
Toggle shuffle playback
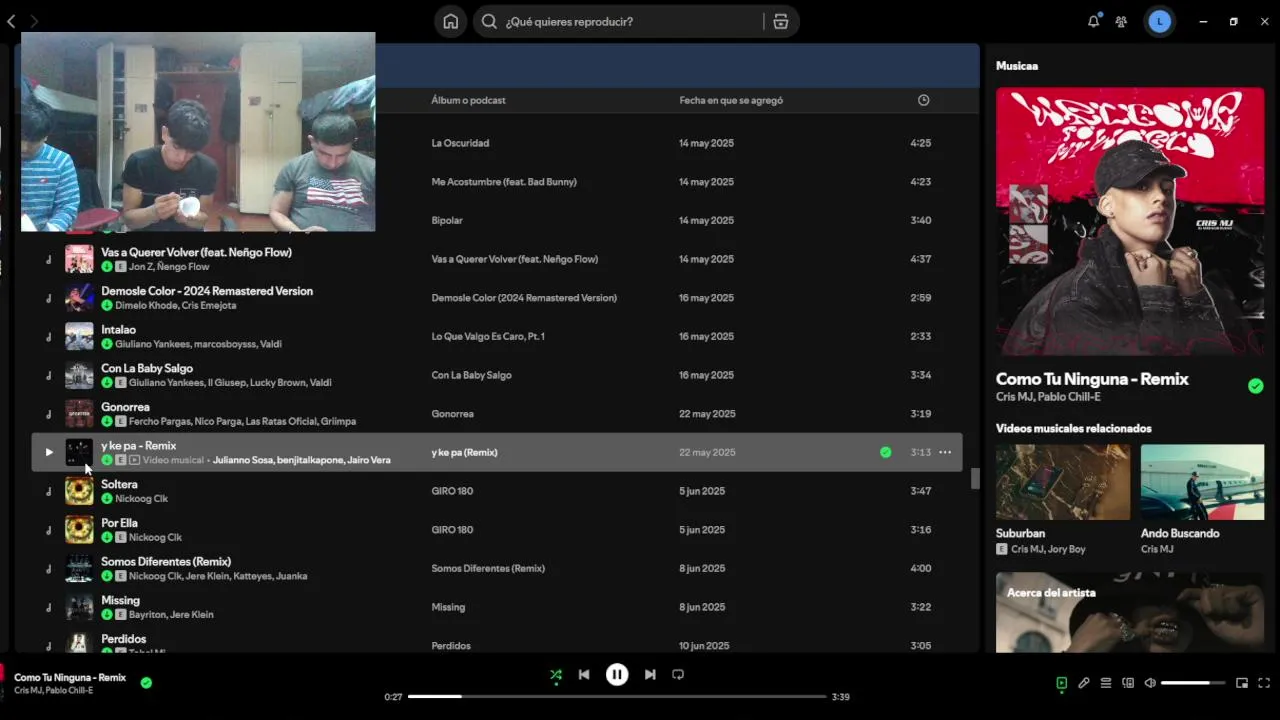pos(556,675)
